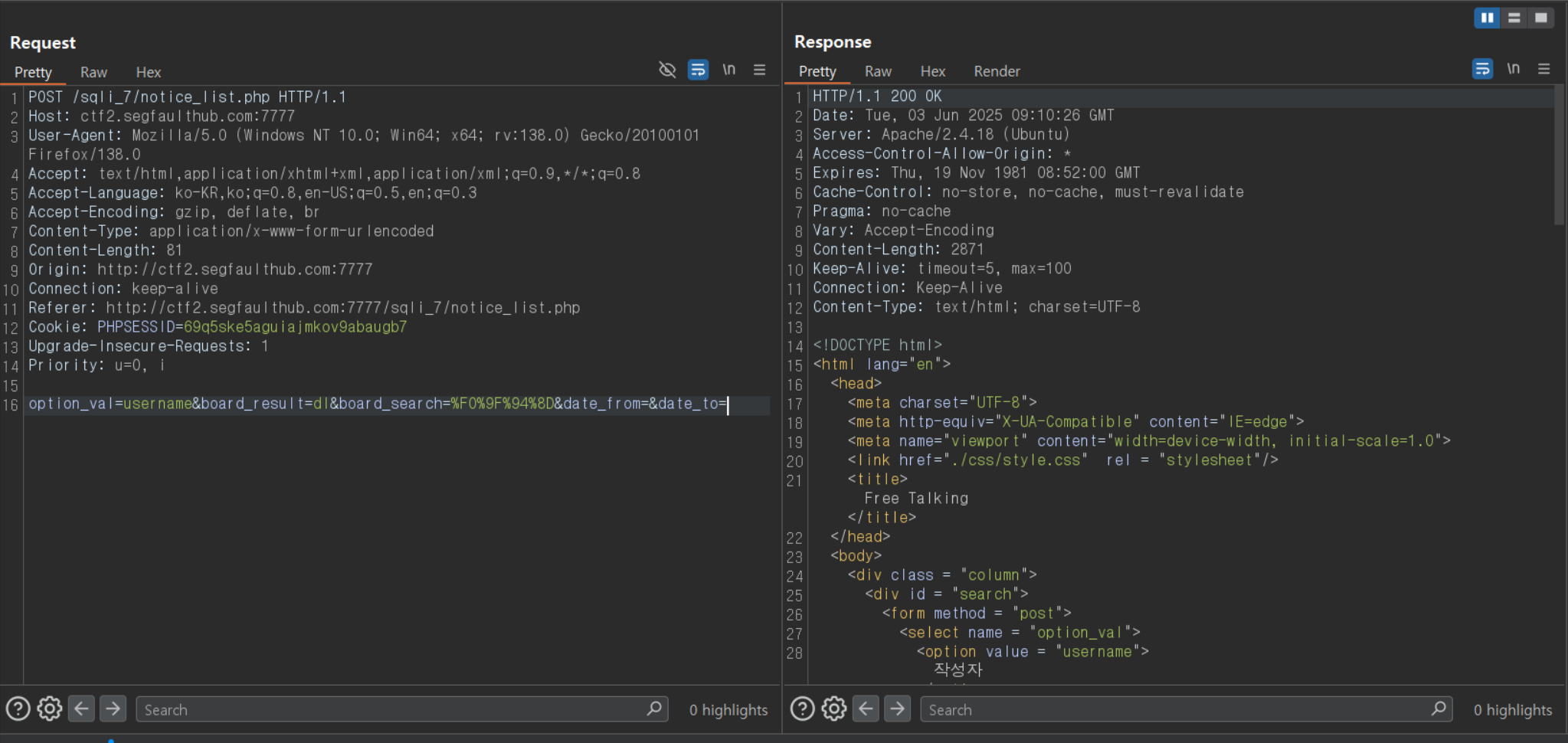This screenshot has height=743, width=1568.
Task: Click the <!DOCTYPE html> line in Response
Action: (x=877, y=345)
